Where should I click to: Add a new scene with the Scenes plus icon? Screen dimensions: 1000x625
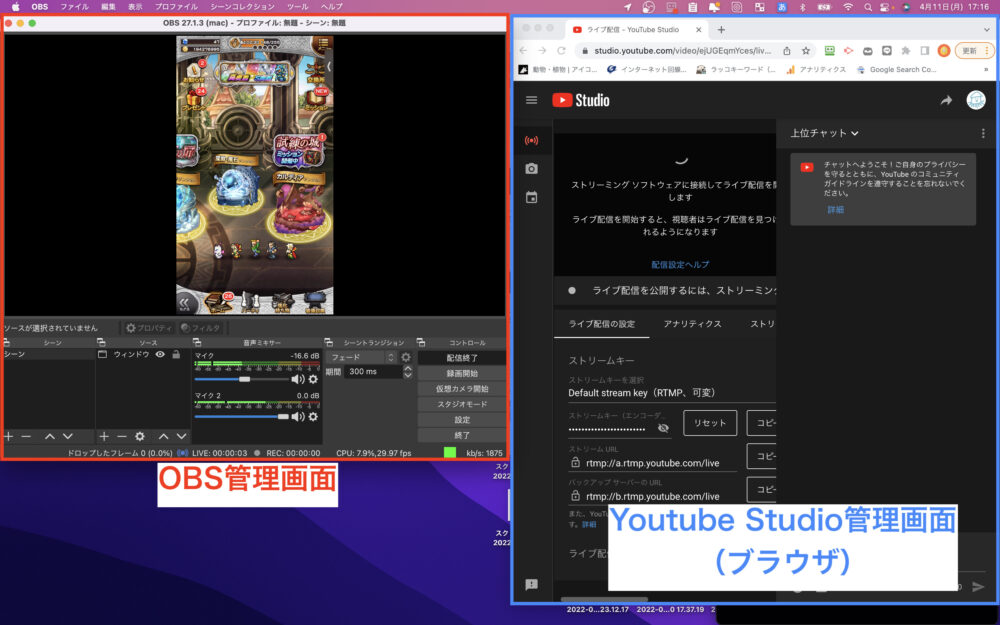tap(8, 436)
